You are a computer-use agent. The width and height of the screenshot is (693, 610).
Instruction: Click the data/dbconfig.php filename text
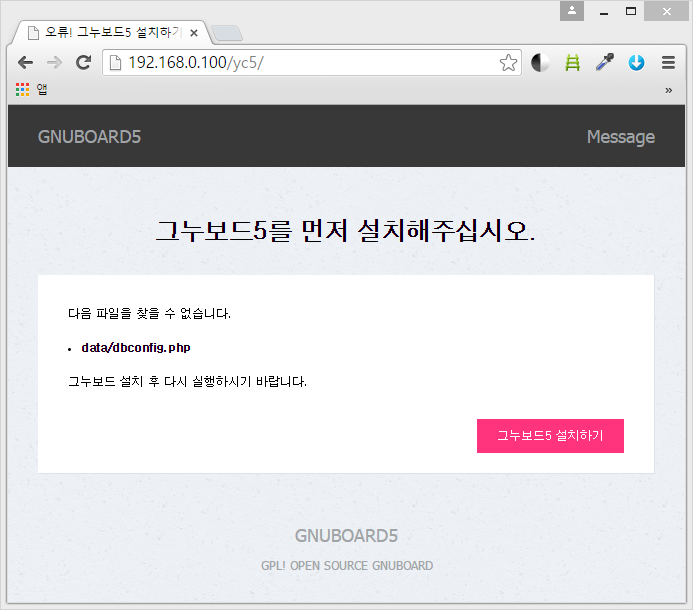(136, 348)
